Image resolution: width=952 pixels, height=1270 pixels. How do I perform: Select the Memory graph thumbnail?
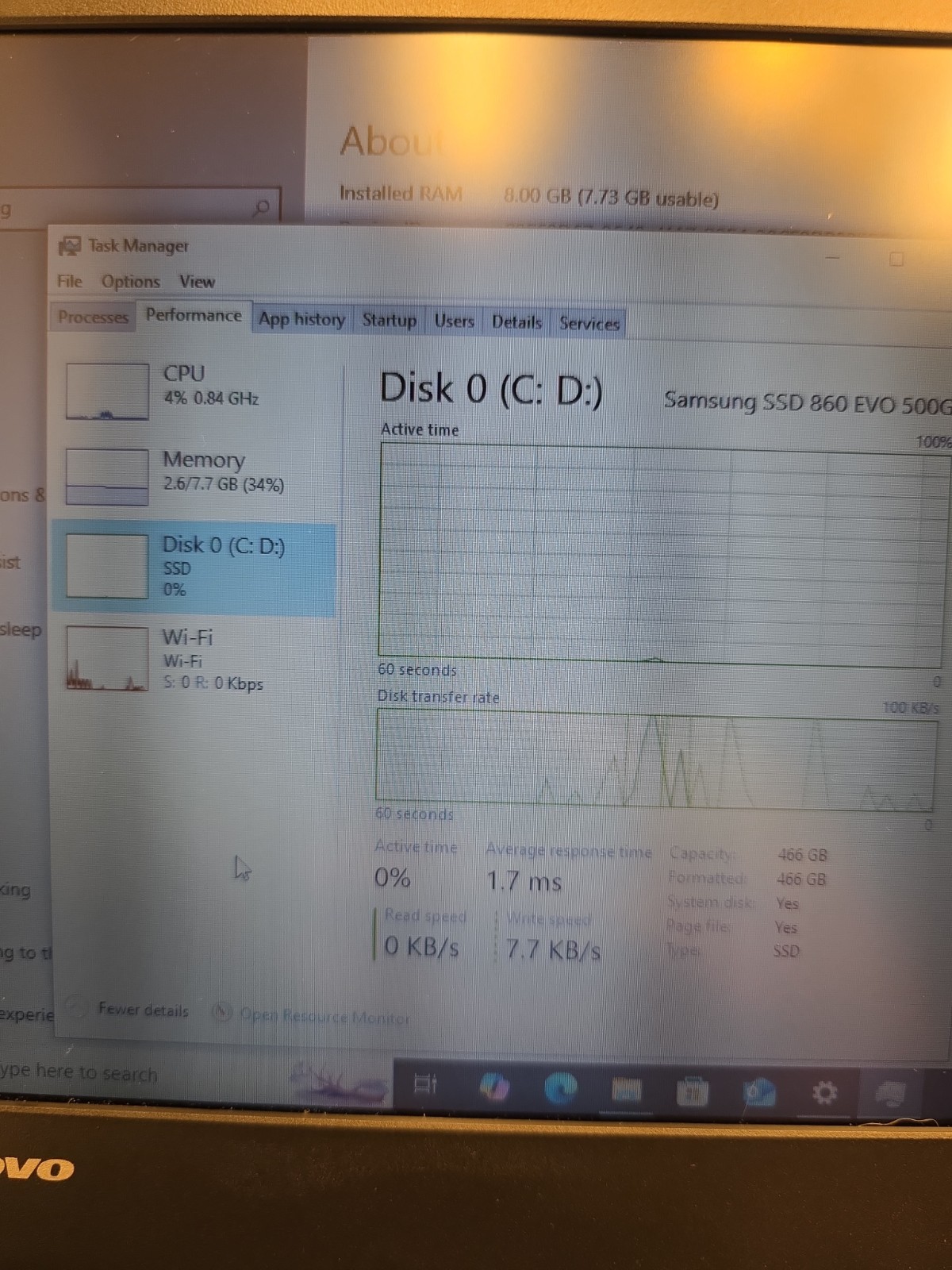click(107, 477)
